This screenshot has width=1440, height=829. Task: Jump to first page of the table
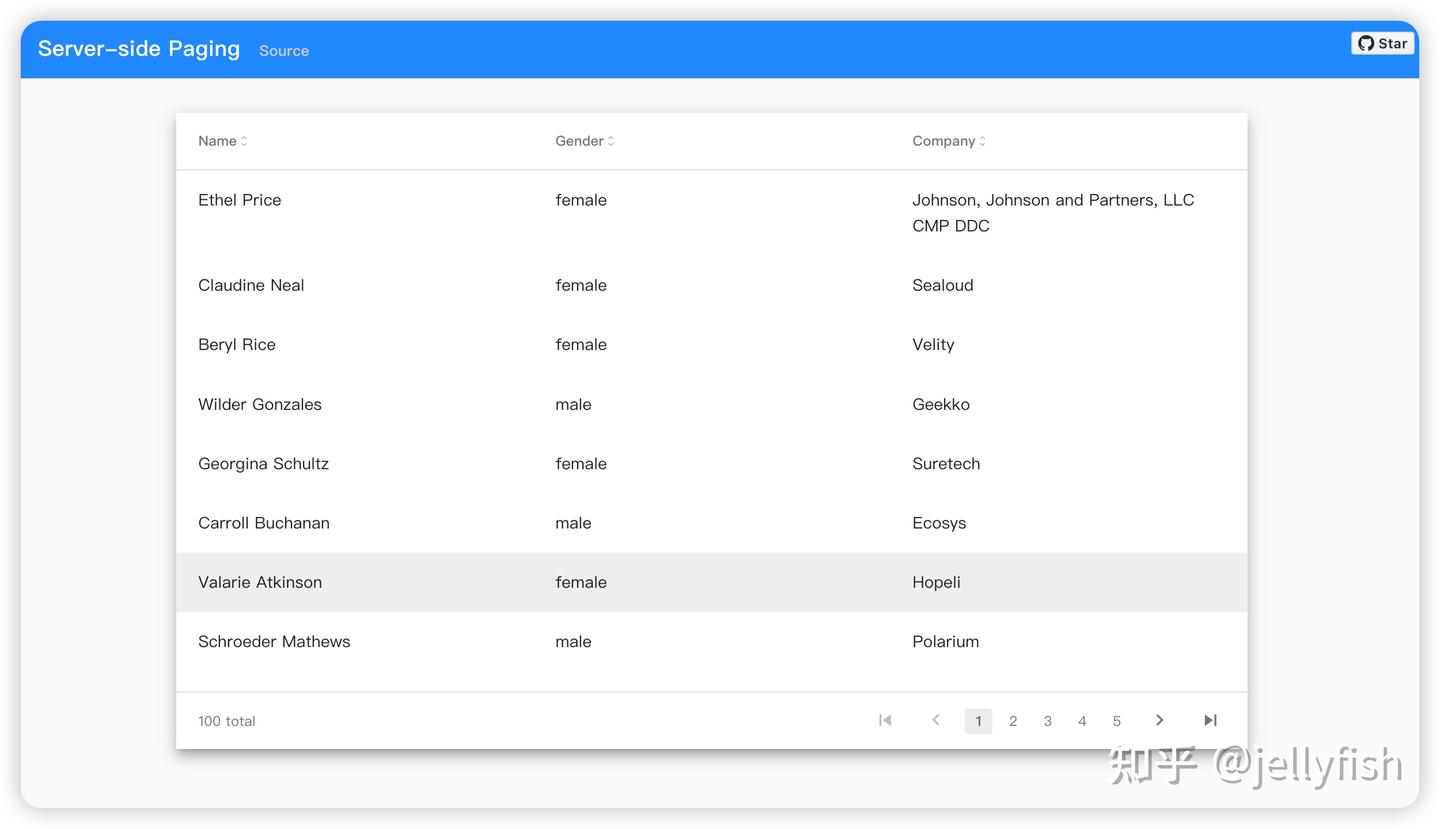(885, 720)
